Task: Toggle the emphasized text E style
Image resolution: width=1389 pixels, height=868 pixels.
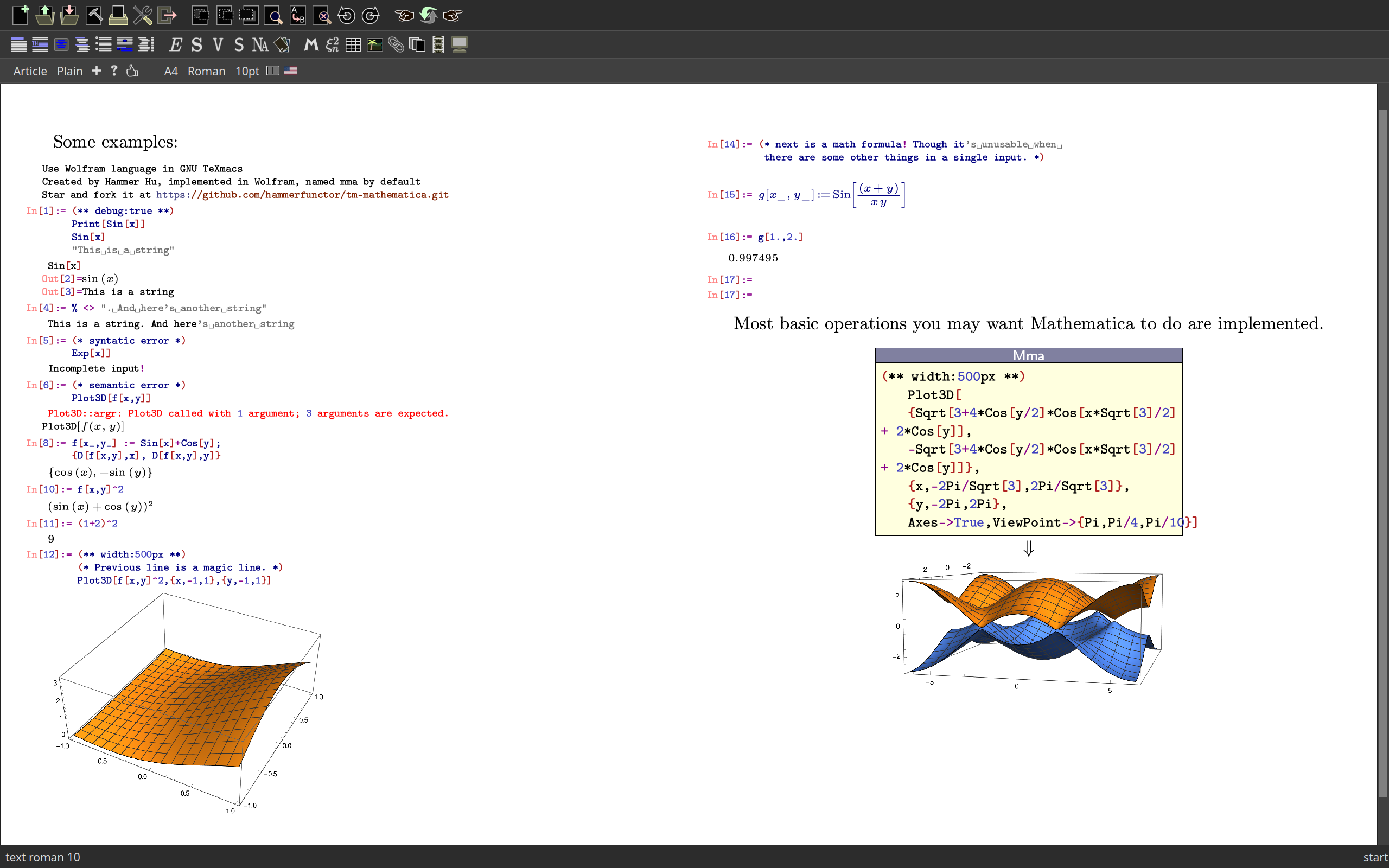Action: tap(176, 45)
